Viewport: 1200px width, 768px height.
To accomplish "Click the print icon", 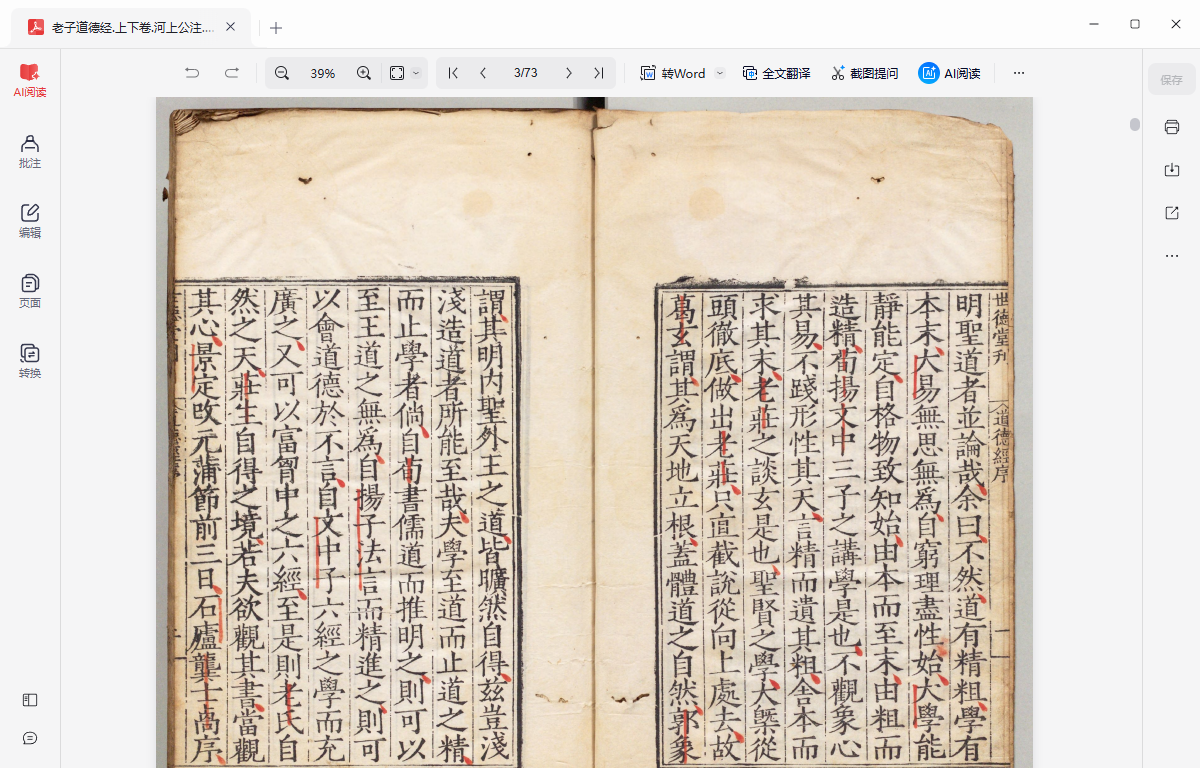I will [x=1172, y=127].
